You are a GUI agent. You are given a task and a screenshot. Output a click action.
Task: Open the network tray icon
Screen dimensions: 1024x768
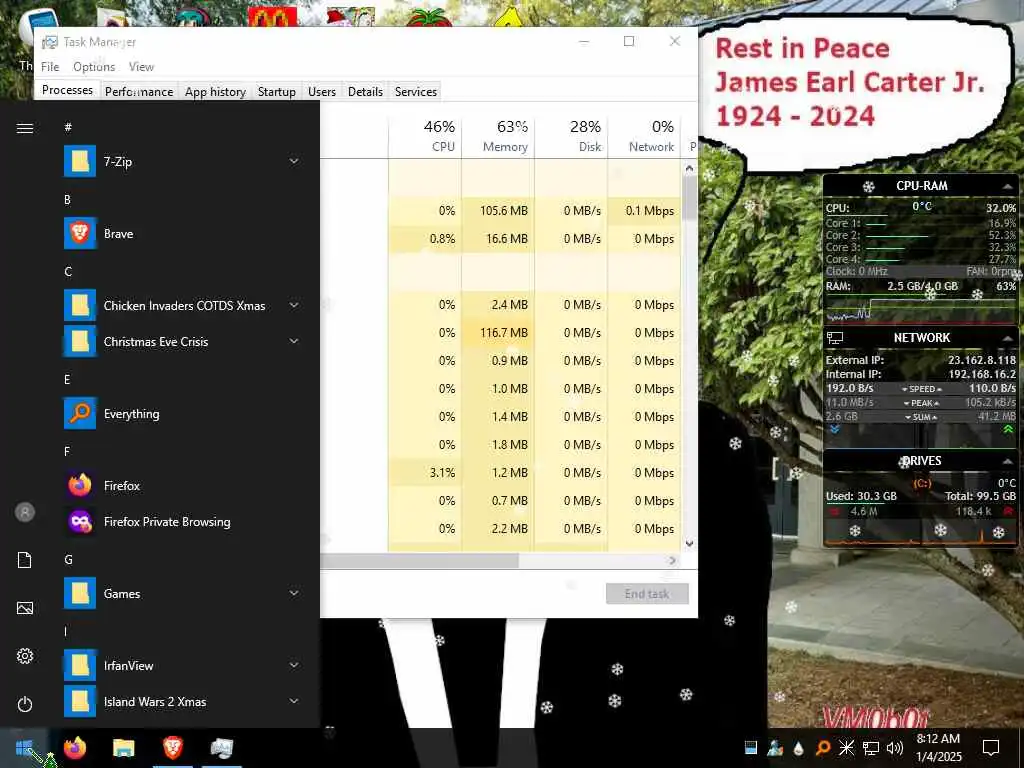871,748
